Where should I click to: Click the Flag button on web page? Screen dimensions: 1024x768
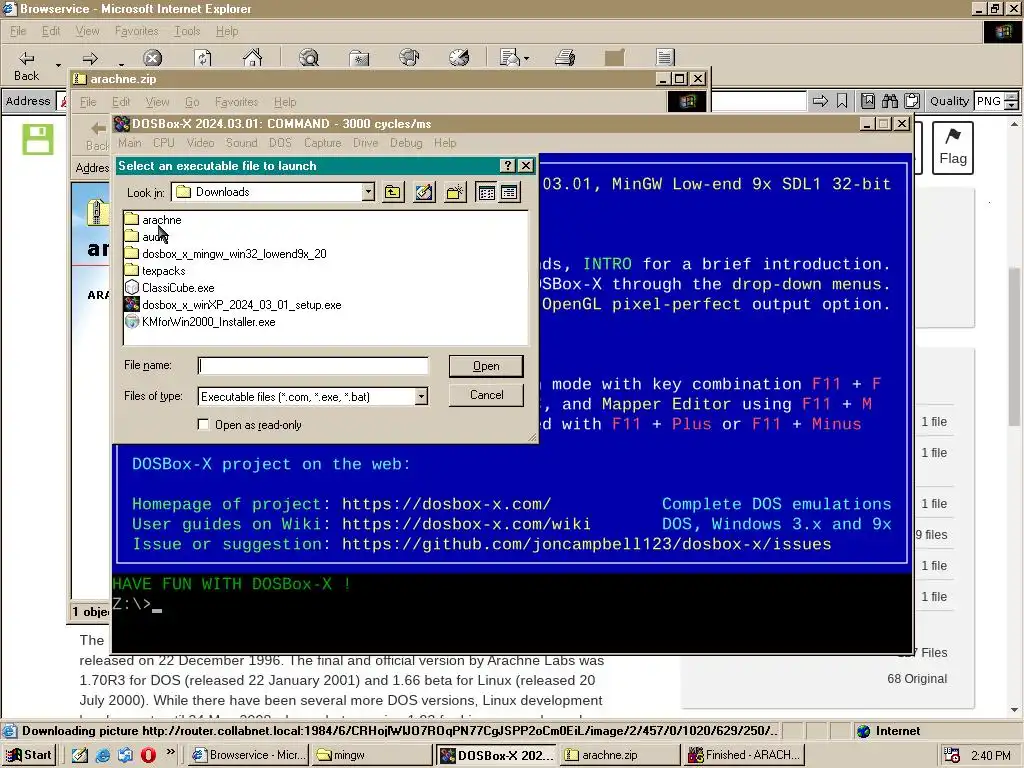[x=953, y=148]
